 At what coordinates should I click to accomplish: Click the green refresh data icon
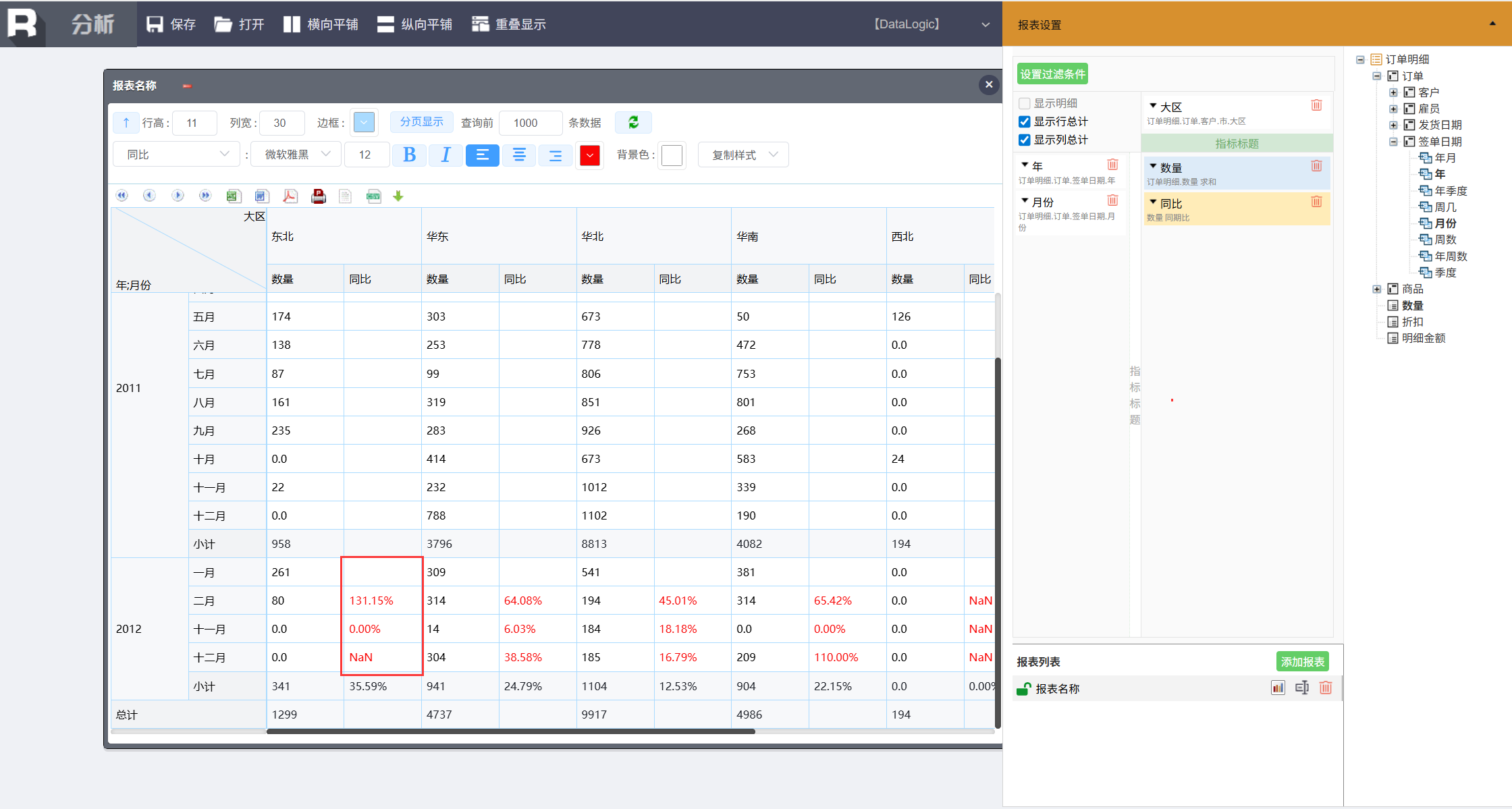[633, 122]
